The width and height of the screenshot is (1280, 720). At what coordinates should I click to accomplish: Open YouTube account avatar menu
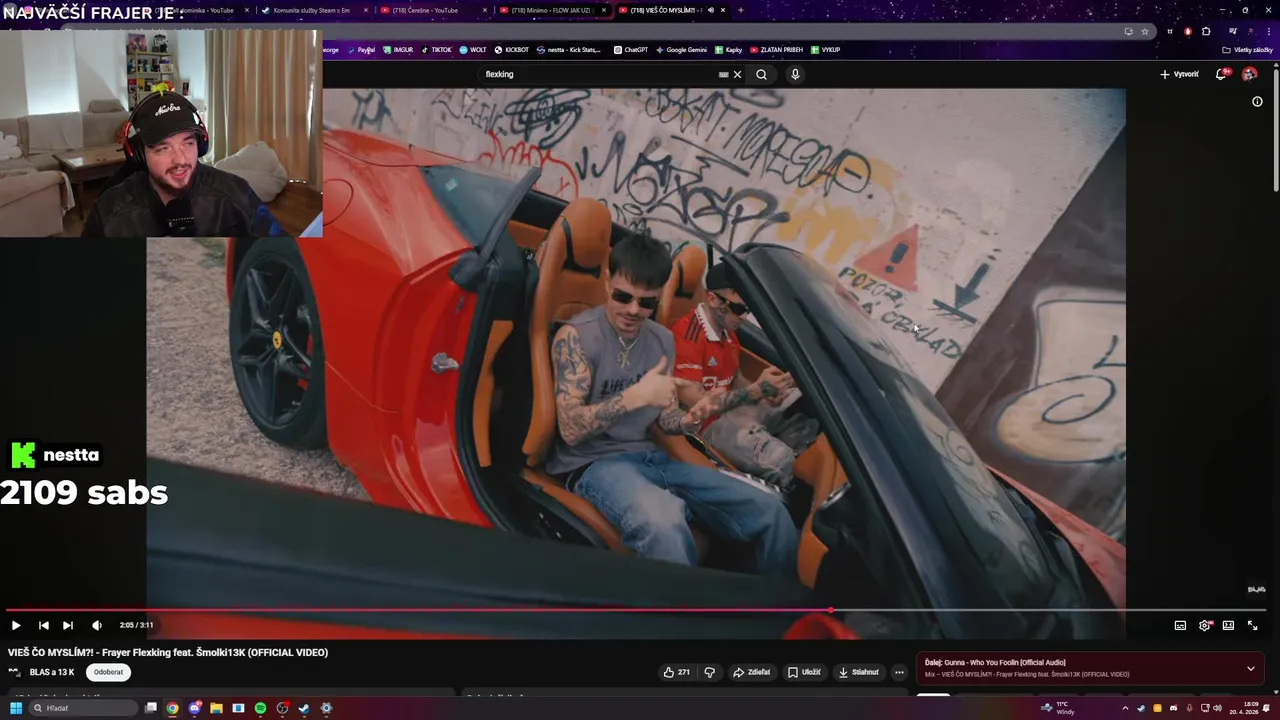[x=1249, y=74]
